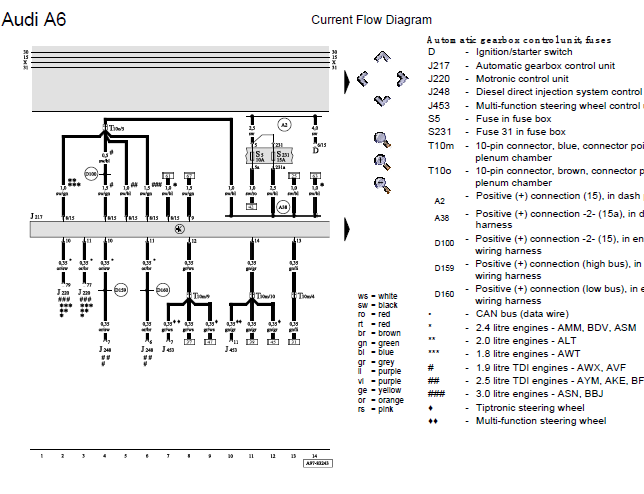Click the up navigation arrow icon
Viewport: 644px width, 494px height.
pyautogui.click(x=382, y=57)
